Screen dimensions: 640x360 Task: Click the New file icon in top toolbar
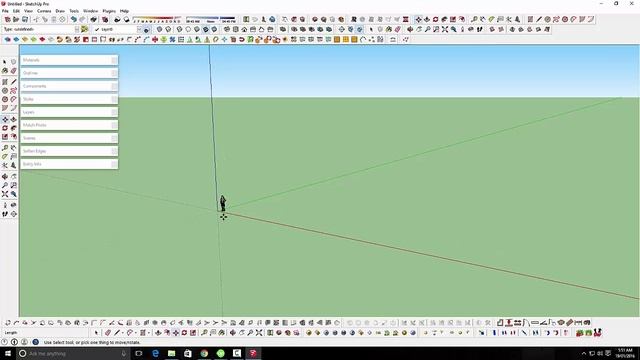pos(7,19)
